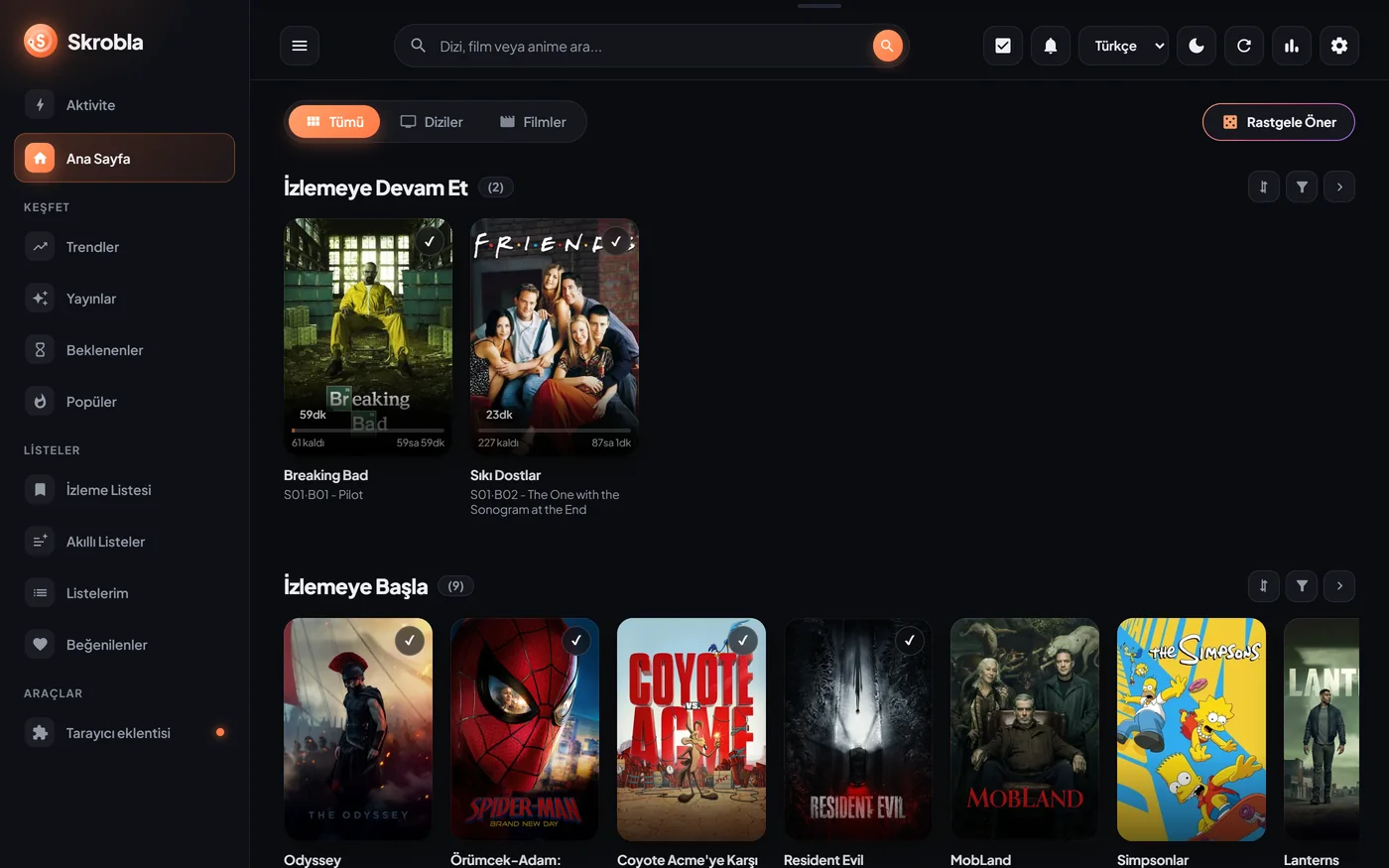
Task: Filter the İzlemeye Başla section
Action: [x=1302, y=586]
